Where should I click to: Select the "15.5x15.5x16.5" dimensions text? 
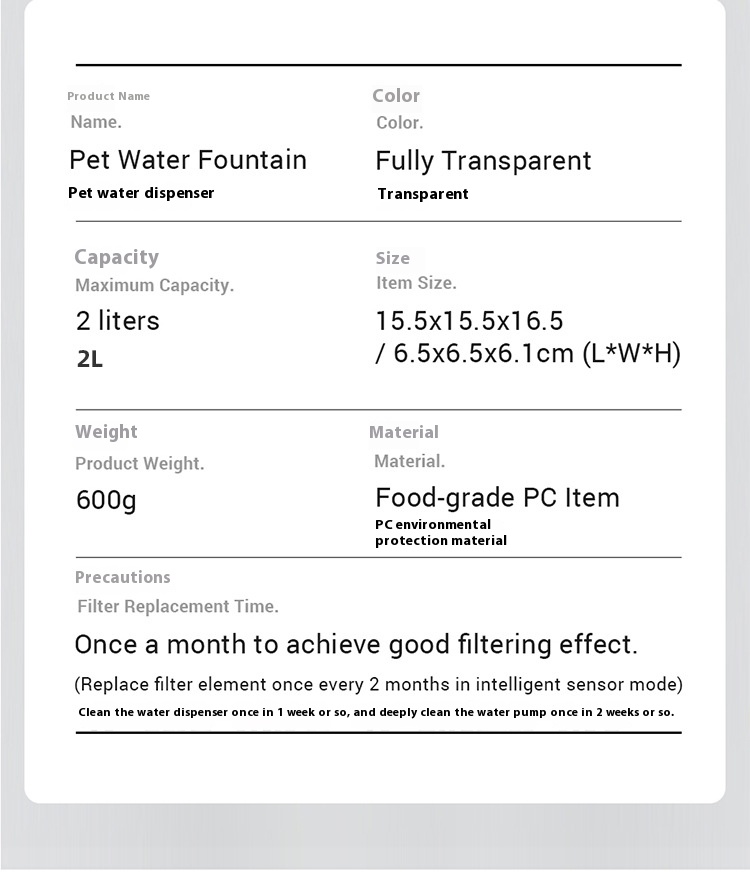[x=470, y=321]
